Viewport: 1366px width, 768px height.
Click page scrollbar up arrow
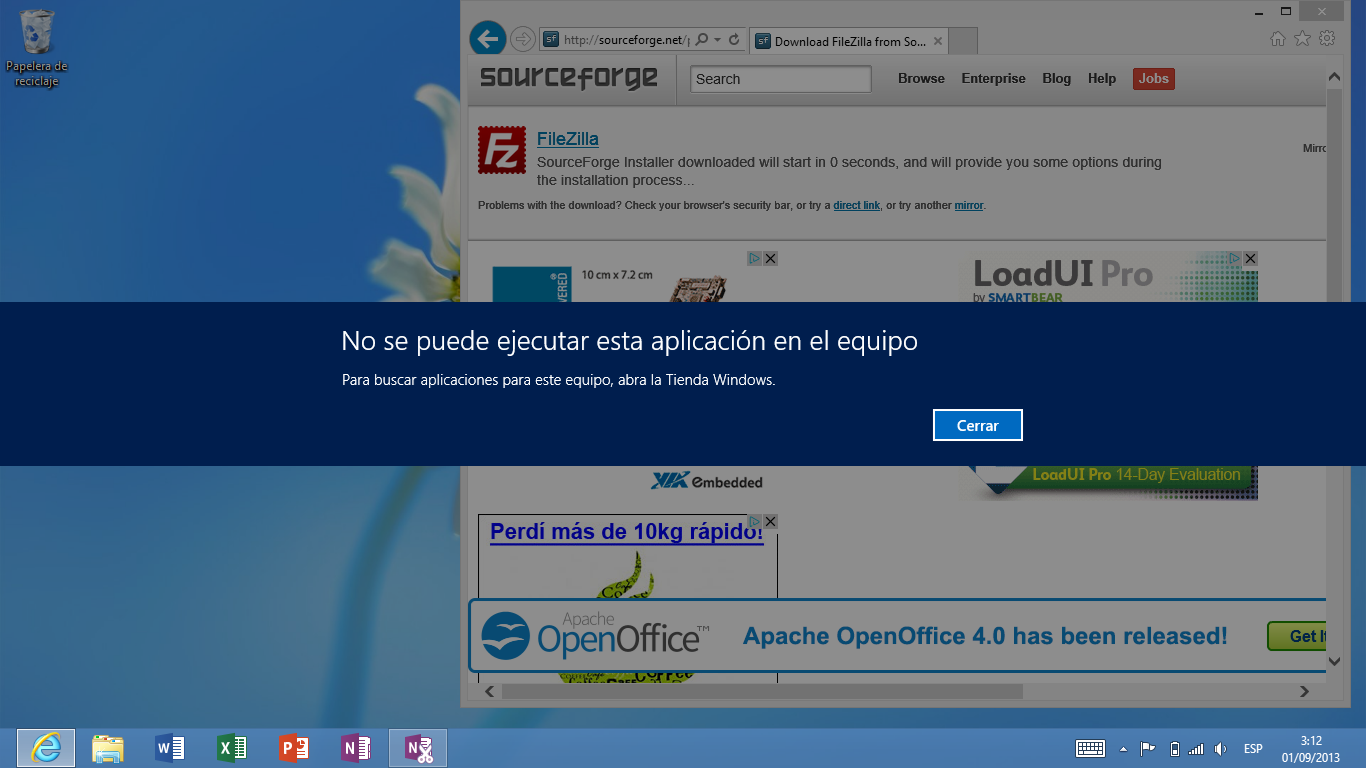[x=1334, y=76]
